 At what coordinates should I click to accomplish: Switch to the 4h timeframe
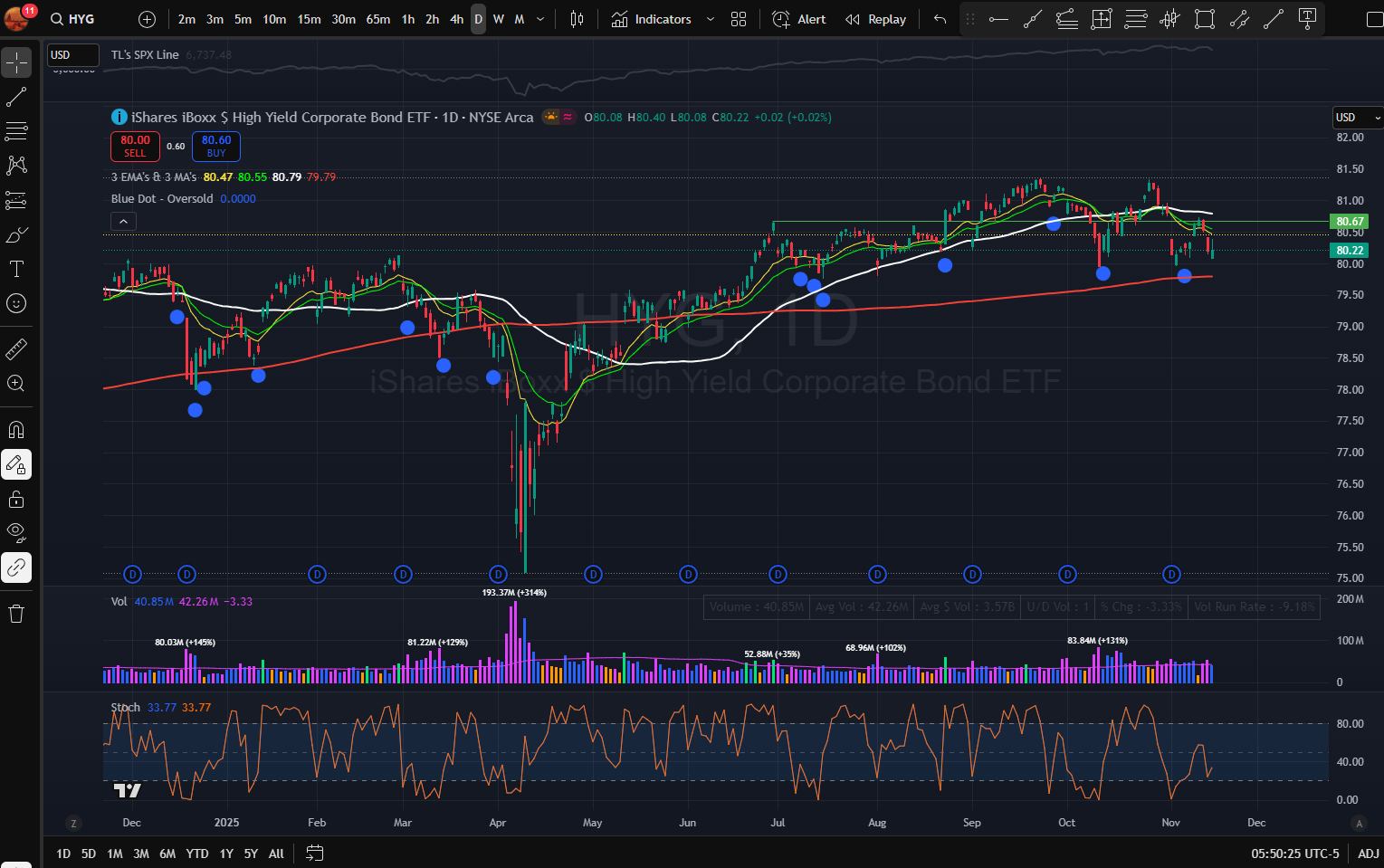point(457,19)
